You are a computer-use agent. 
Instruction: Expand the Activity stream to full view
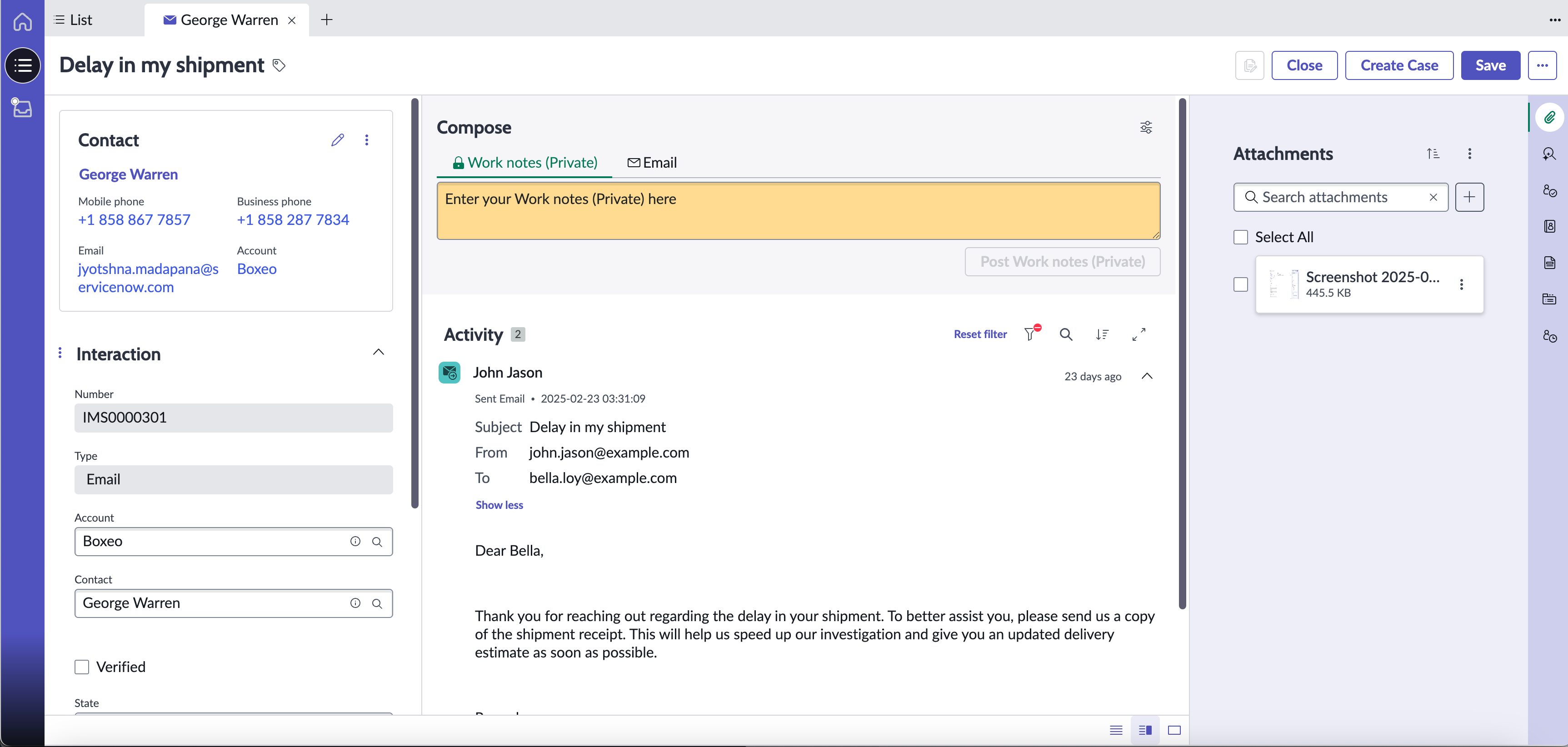[x=1139, y=334]
